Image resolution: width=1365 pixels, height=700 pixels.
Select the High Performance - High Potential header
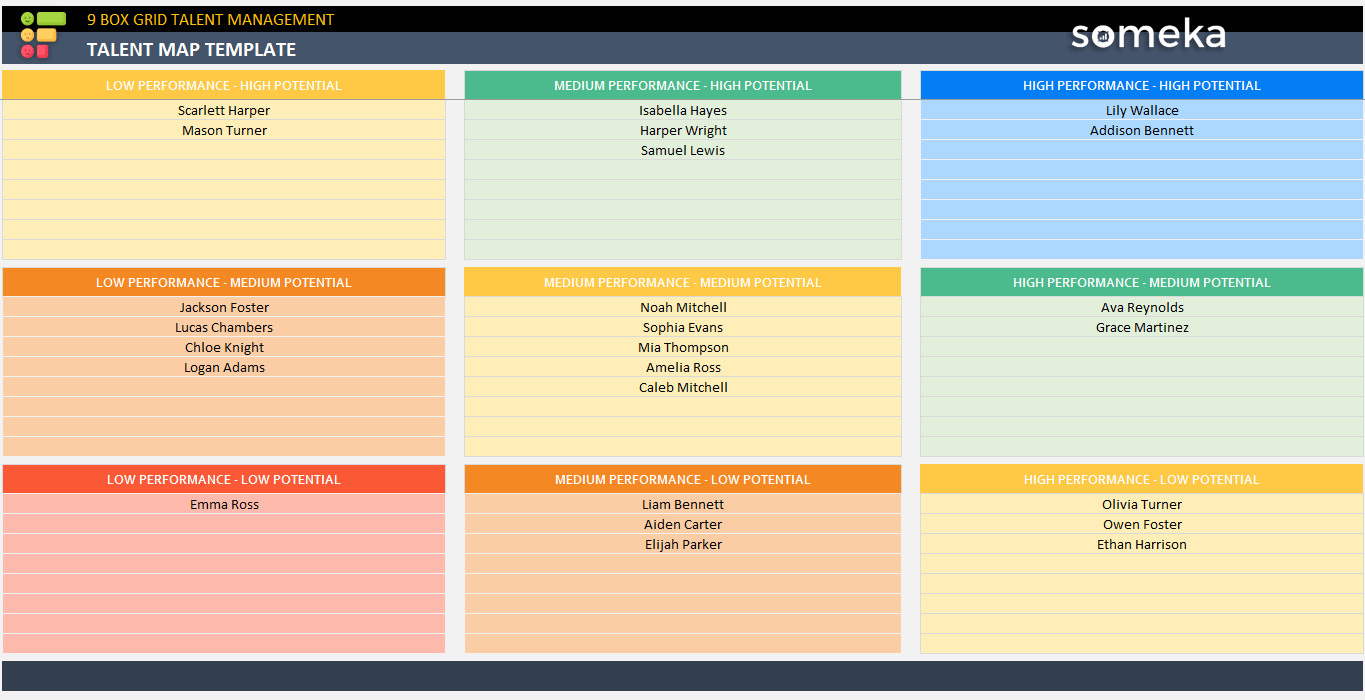coord(1141,86)
